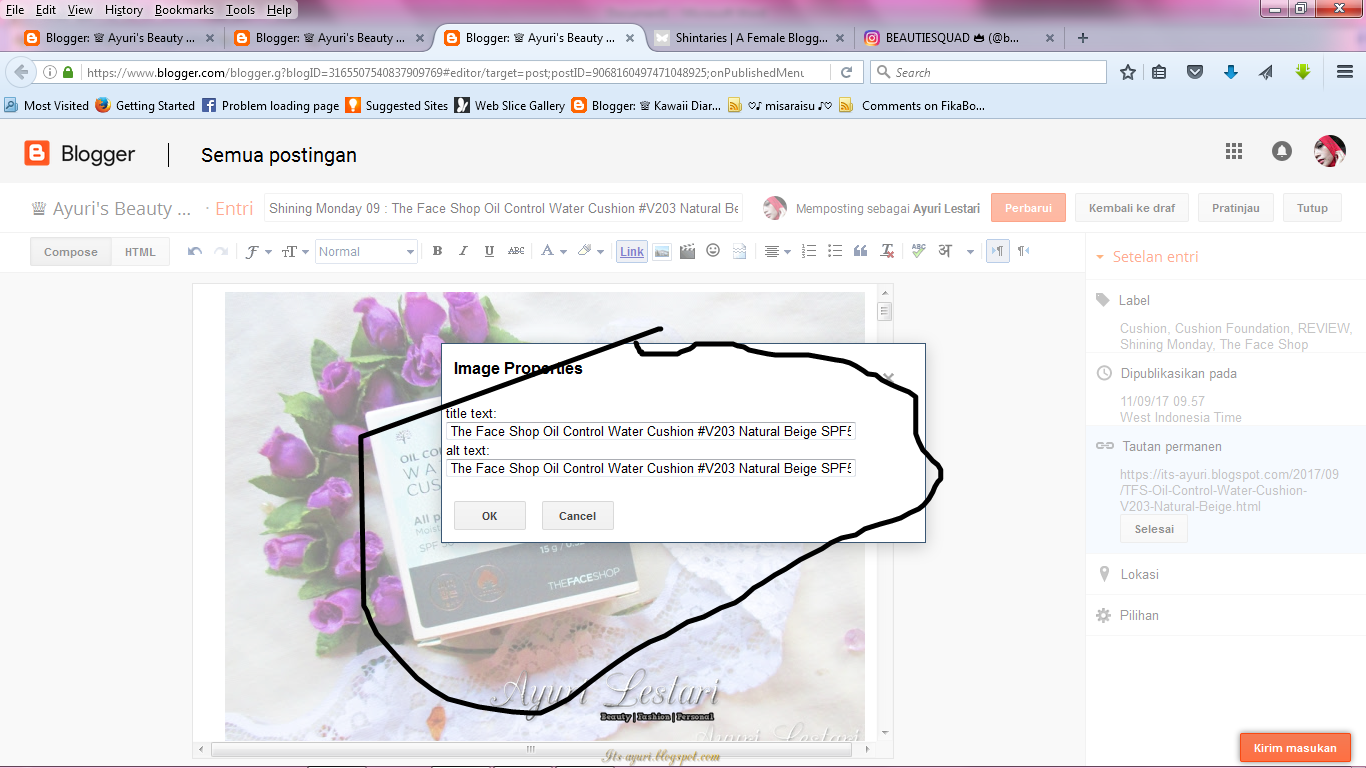Click the Redo arrow in the editor toolbar
This screenshot has height=768, width=1366.
click(221, 252)
